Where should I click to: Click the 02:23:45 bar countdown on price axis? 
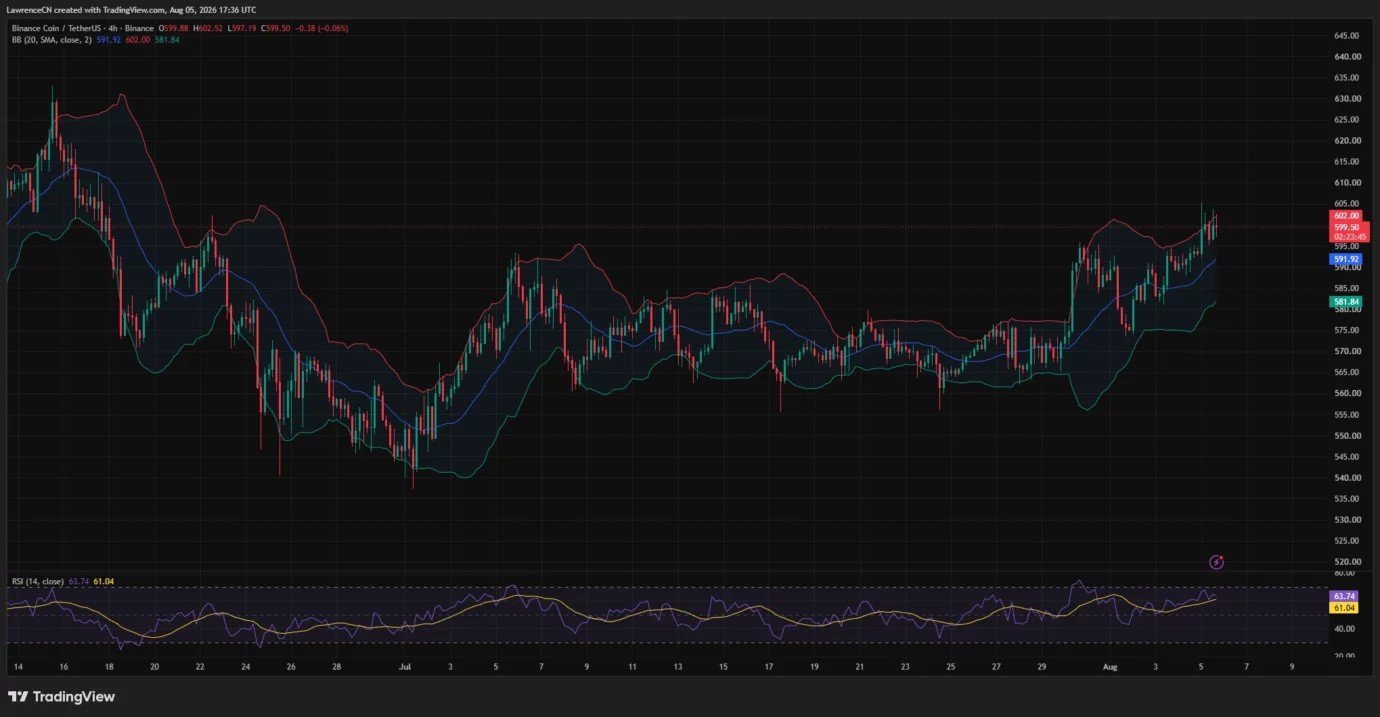[1350, 237]
